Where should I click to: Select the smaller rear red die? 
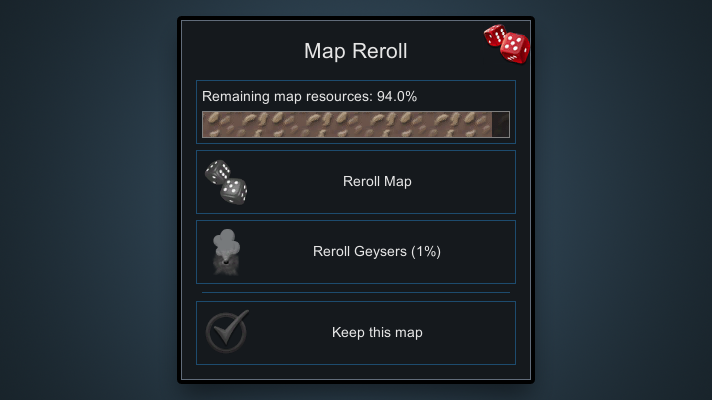[494, 35]
